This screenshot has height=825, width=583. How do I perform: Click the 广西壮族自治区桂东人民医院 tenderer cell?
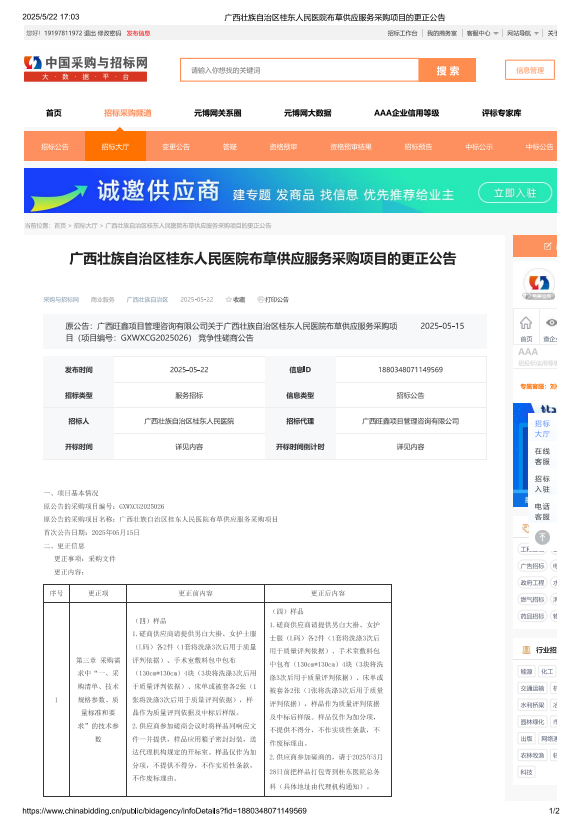[x=189, y=421]
